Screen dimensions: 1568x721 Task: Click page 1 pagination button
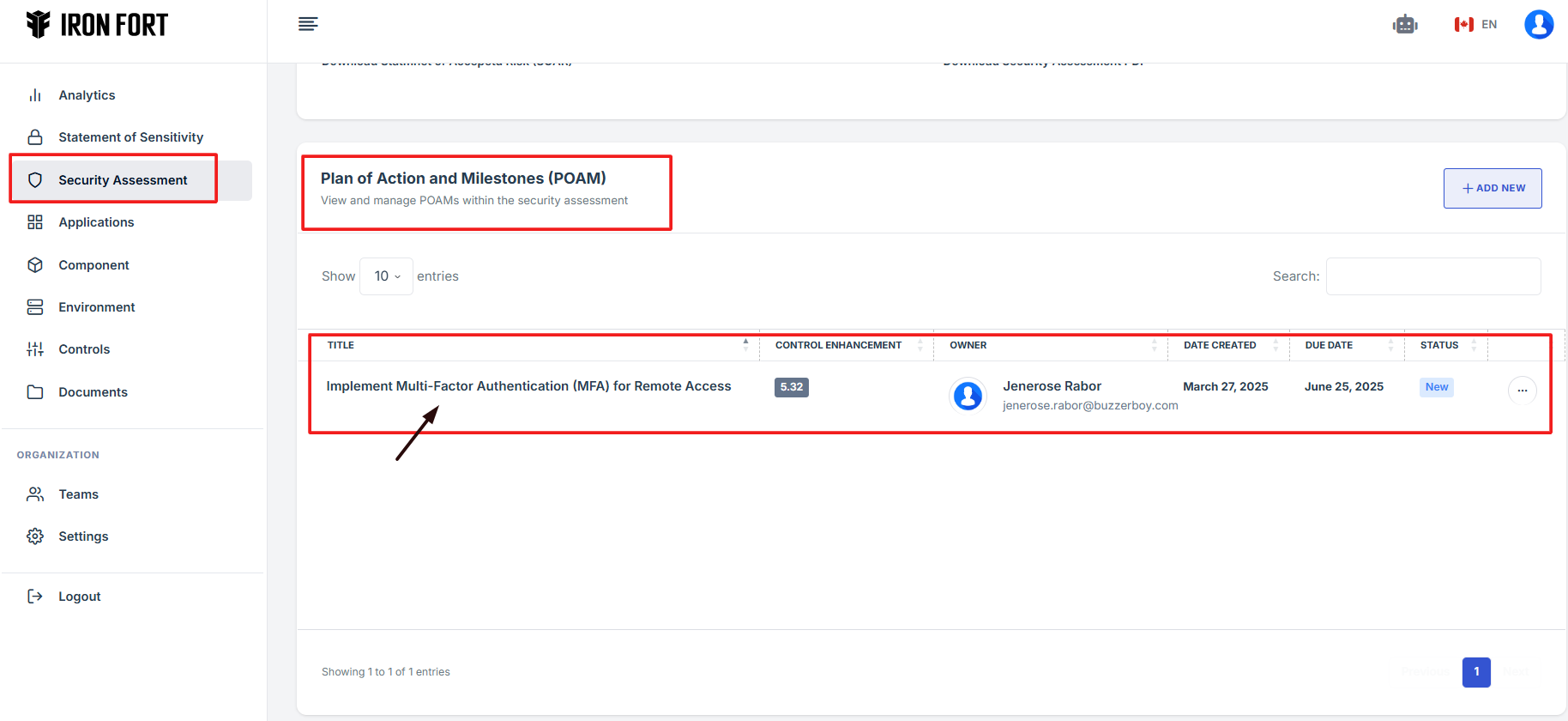1476,672
